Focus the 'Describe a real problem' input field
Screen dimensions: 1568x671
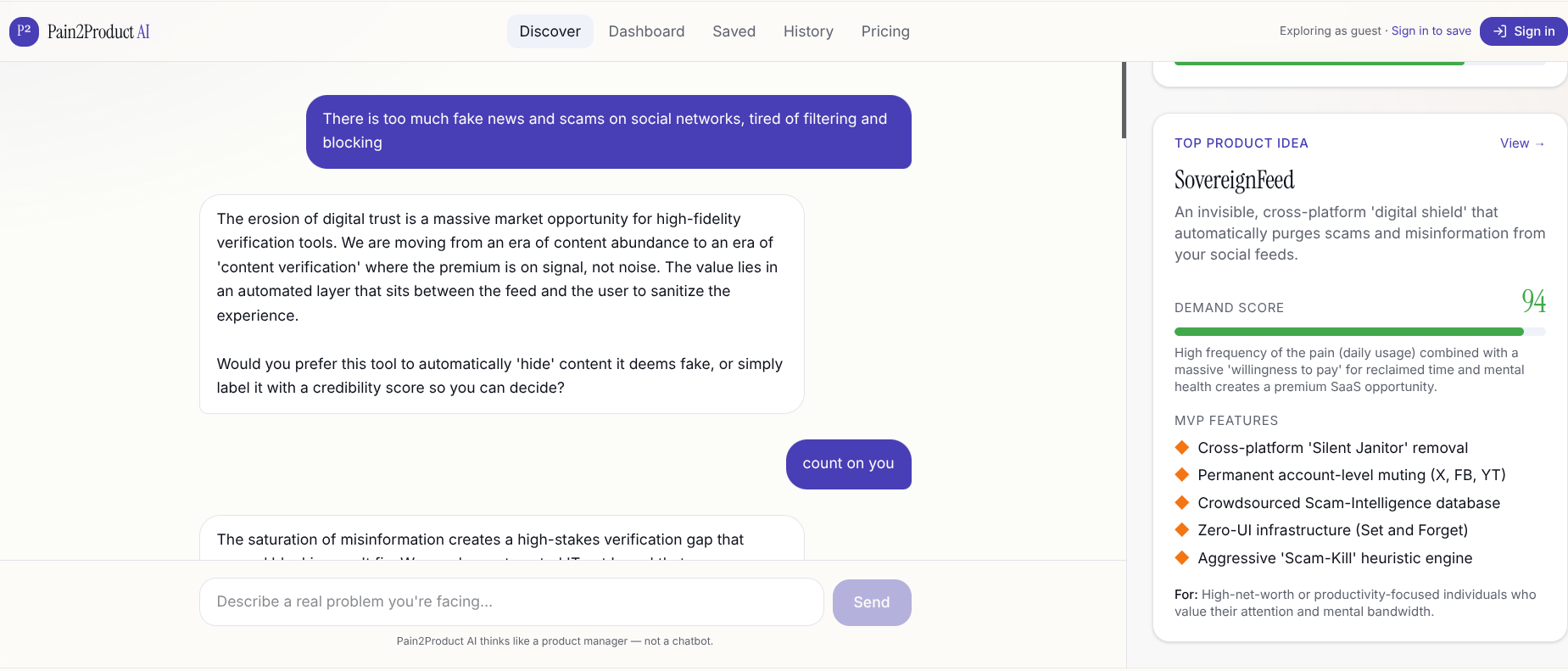(511, 602)
